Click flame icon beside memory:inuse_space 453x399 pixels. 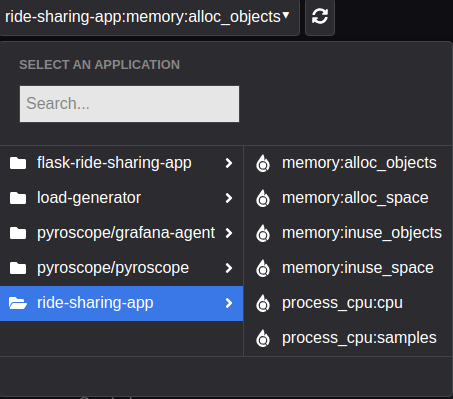point(263,268)
